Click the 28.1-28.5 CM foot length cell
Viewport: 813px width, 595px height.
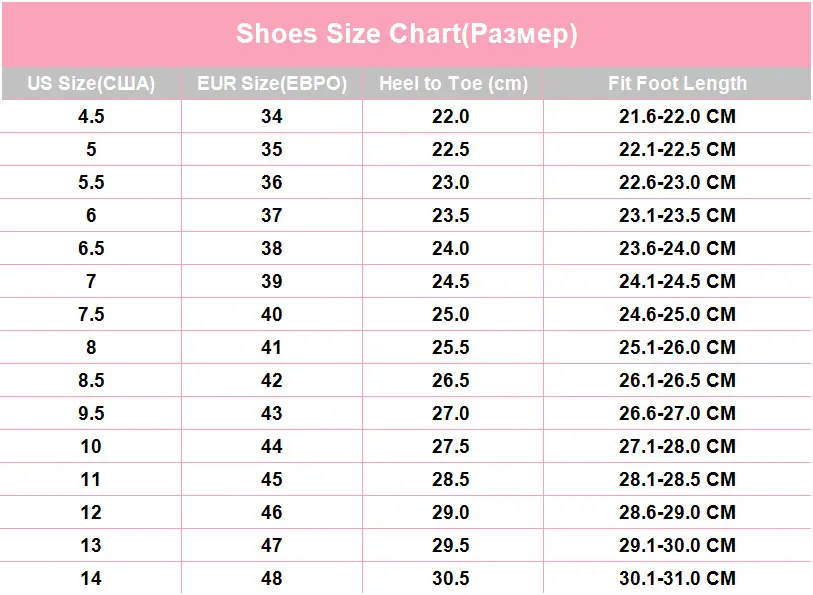point(677,479)
